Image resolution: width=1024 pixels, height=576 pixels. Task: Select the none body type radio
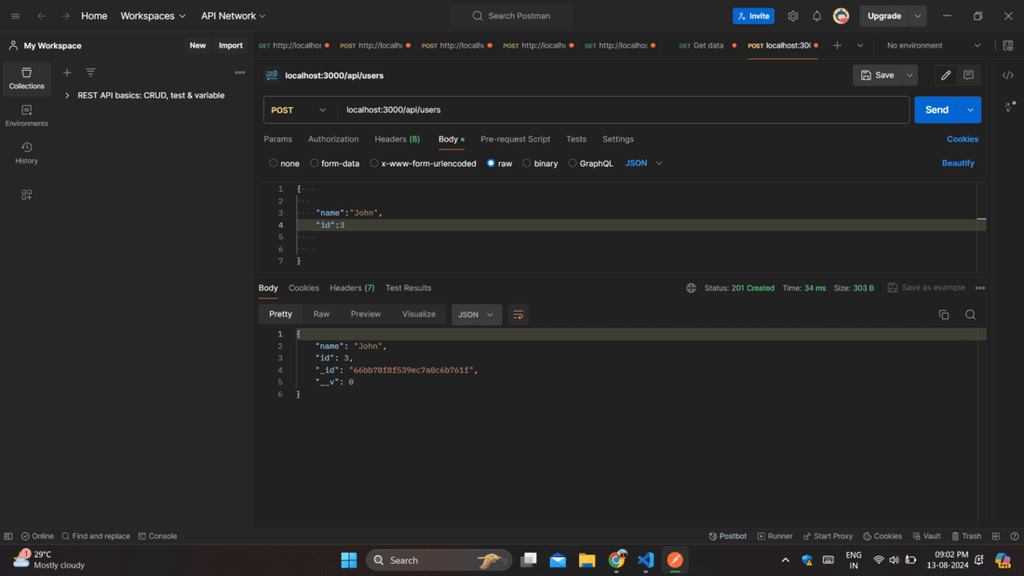pos(273,163)
